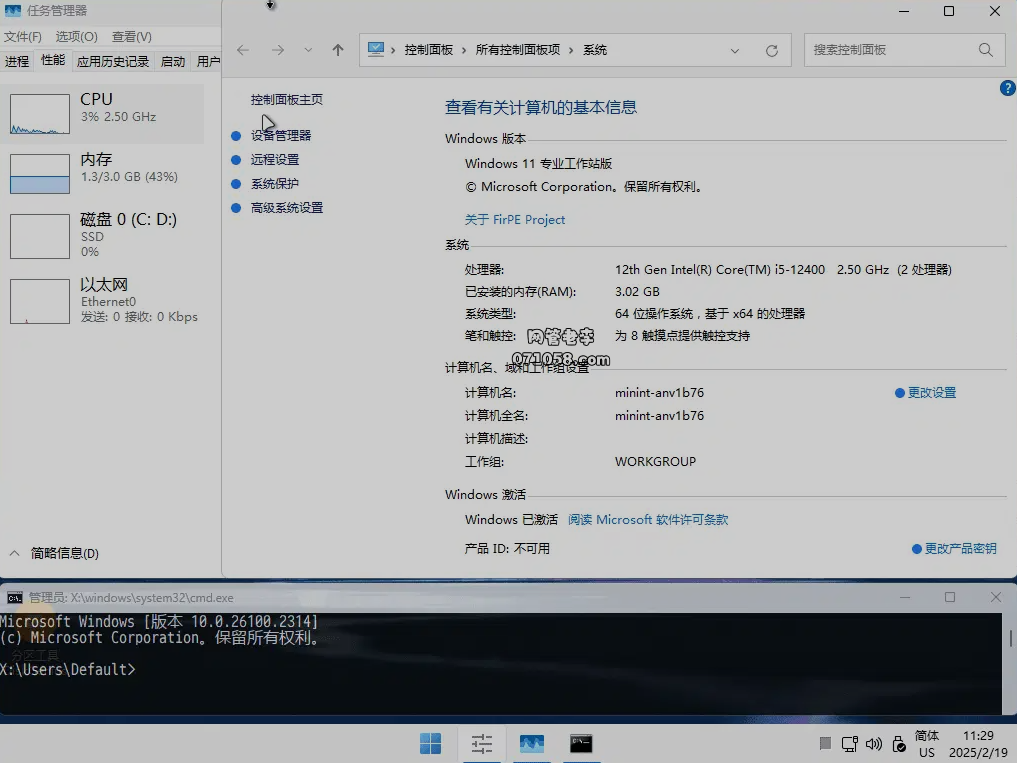This screenshot has height=763, width=1017.
Task: Click the blue help question mark icon
Action: point(1007,89)
